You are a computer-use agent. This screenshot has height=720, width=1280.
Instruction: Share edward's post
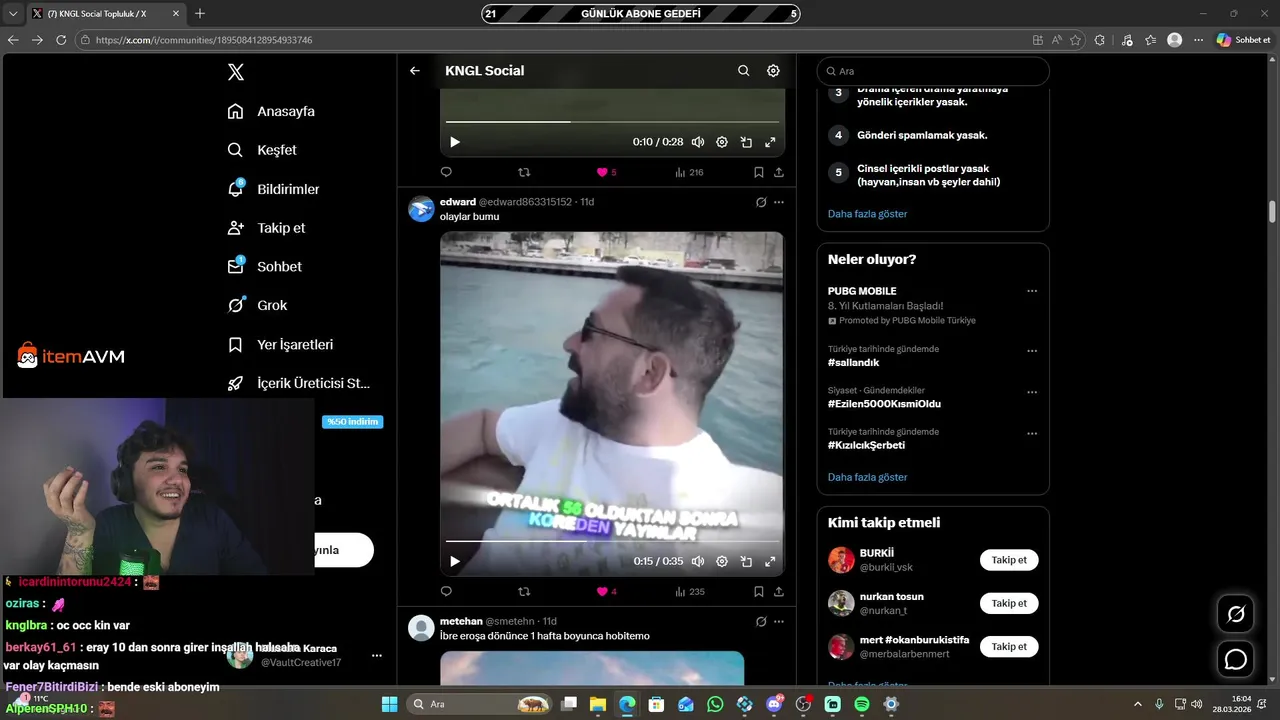779,591
